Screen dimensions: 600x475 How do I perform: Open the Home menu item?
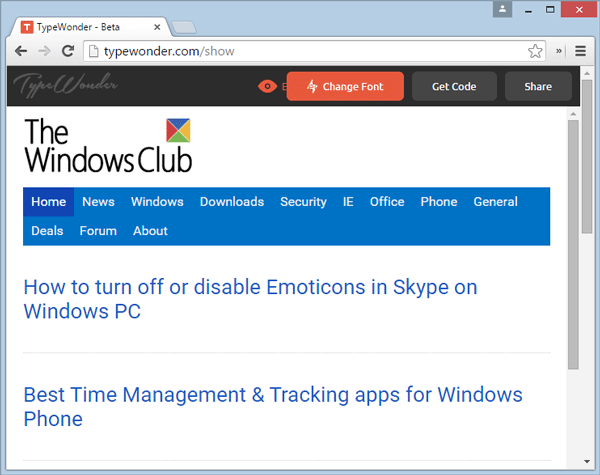[x=49, y=202]
